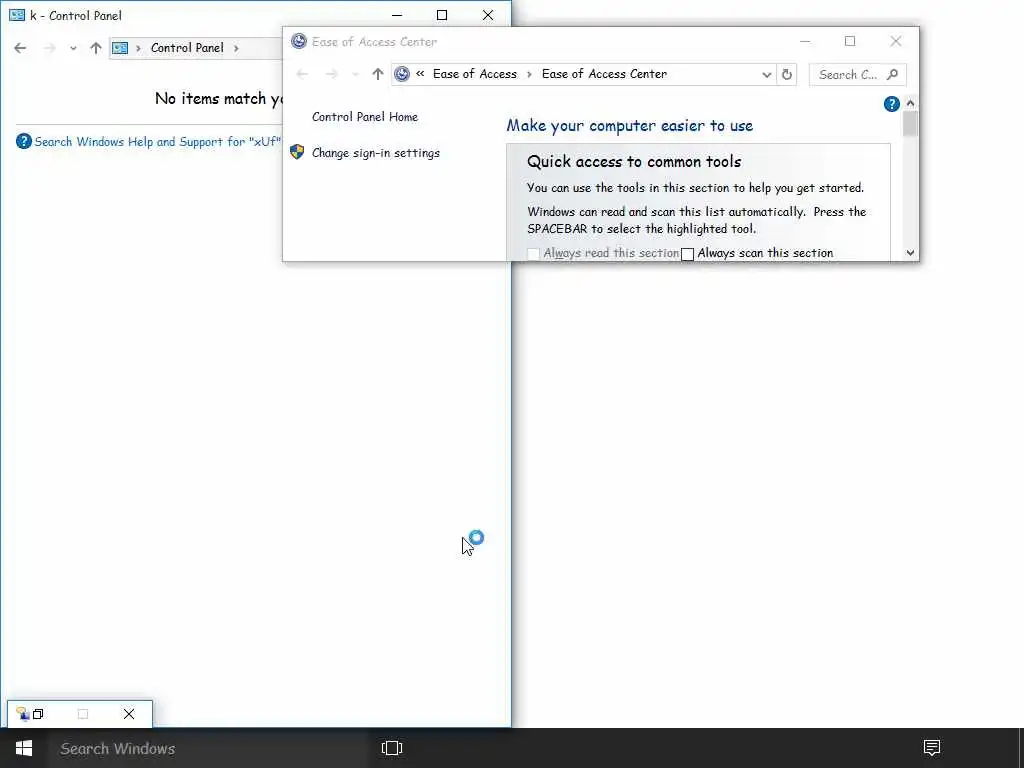
Task: Click the magnifier icon in Ease of Access search
Action: (x=893, y=74)
